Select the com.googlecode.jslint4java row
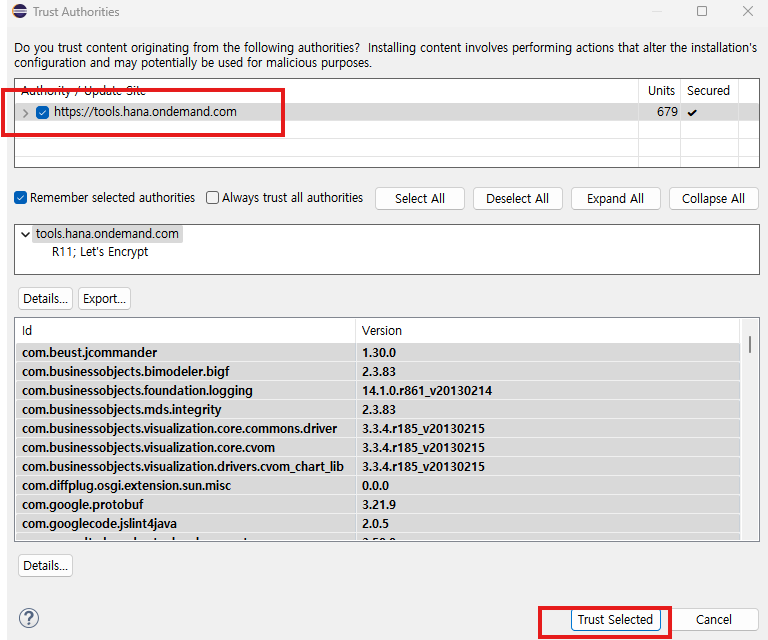 tap(378, 523)
